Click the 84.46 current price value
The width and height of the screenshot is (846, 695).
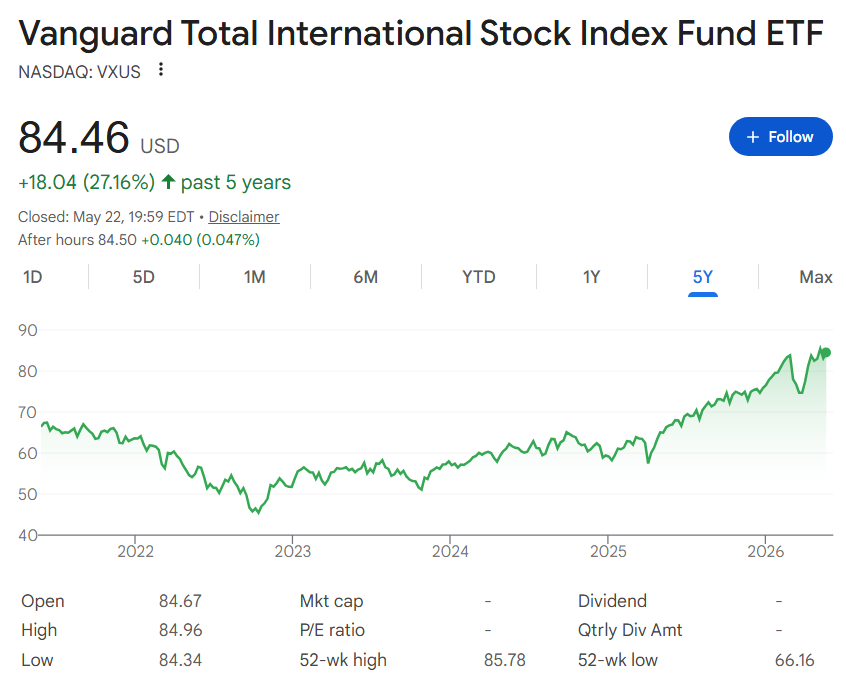(74, 137)
